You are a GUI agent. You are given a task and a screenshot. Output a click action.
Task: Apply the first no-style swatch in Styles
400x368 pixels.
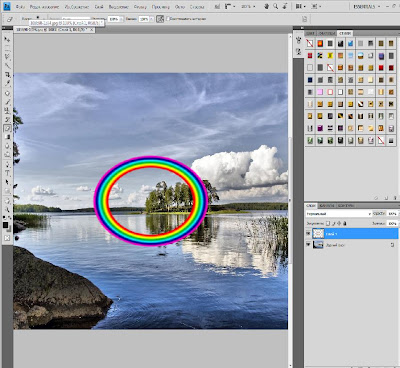coord(310,43)
